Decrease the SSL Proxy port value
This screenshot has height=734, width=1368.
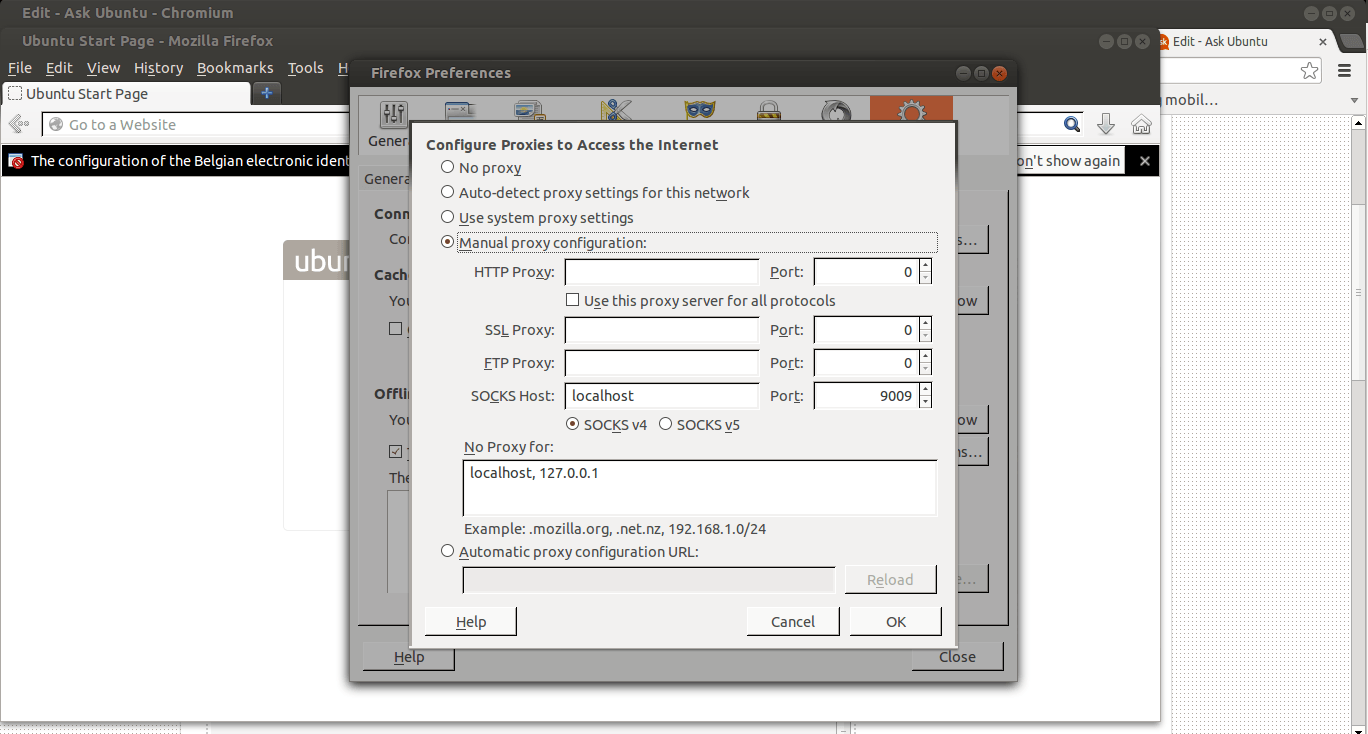coord(925,336)
